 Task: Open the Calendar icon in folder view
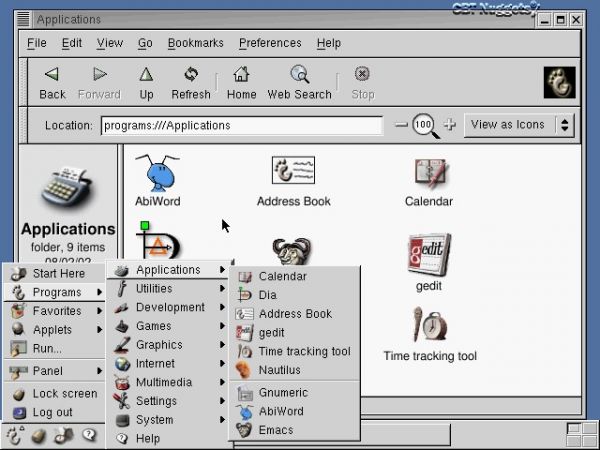(430, 173)
